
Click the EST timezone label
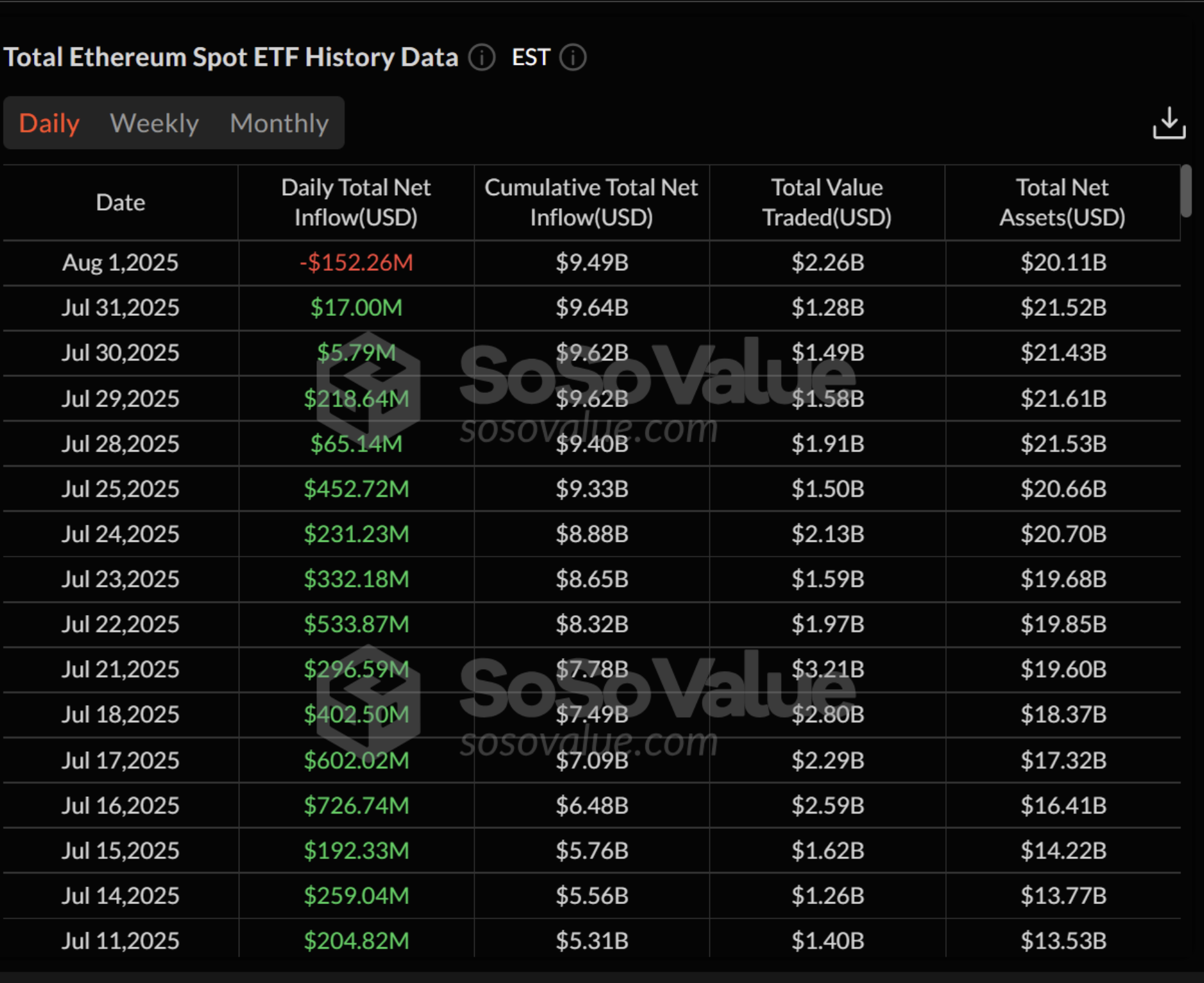click(x=531, y=57)
